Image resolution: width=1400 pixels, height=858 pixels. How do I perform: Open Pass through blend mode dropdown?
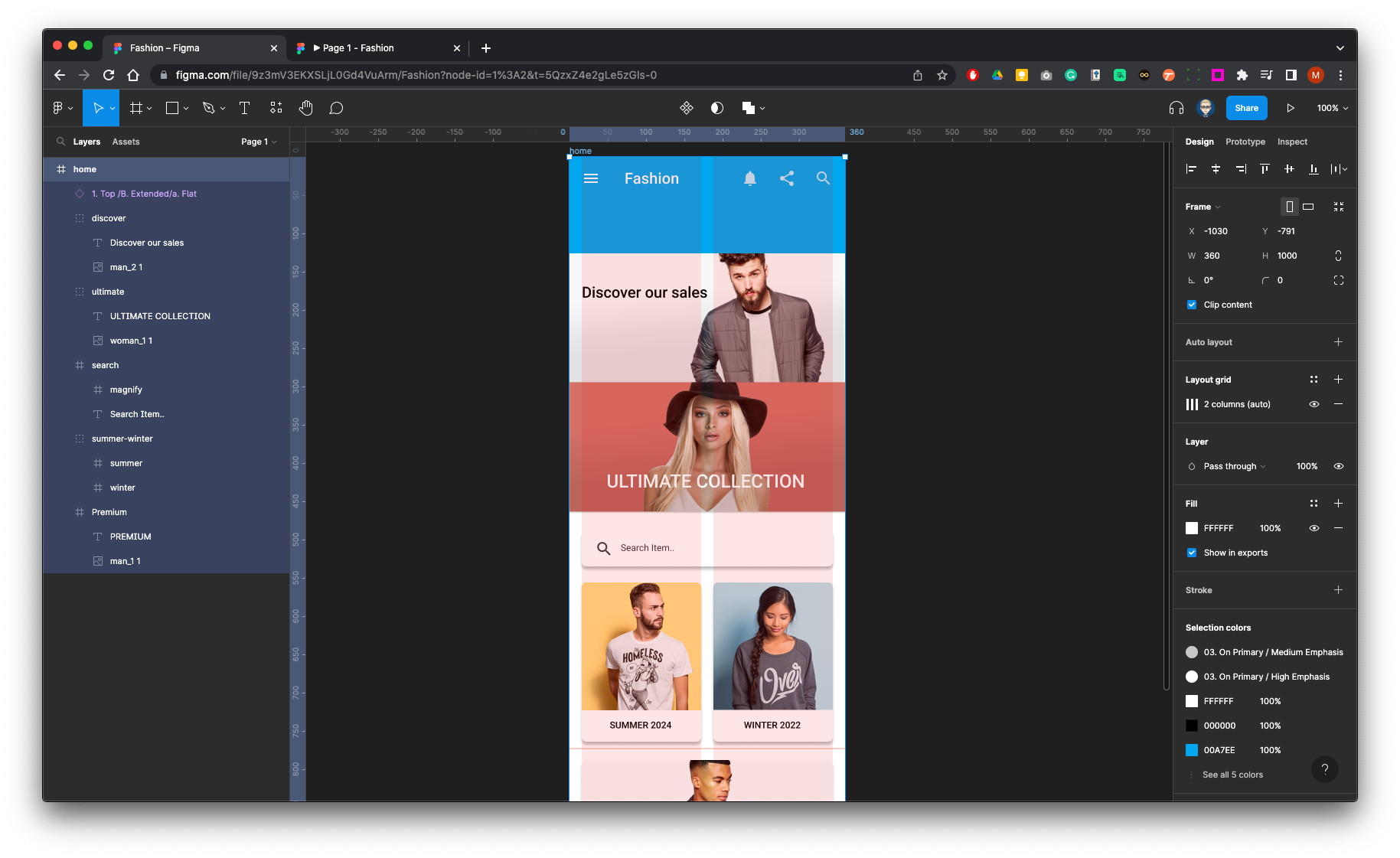(x=1234, y=466)
